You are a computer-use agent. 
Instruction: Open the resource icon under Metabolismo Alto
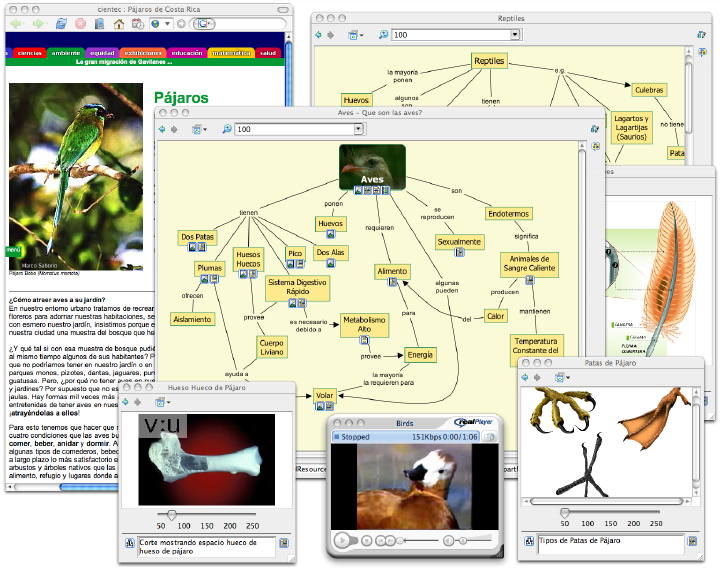pos(364,340)
